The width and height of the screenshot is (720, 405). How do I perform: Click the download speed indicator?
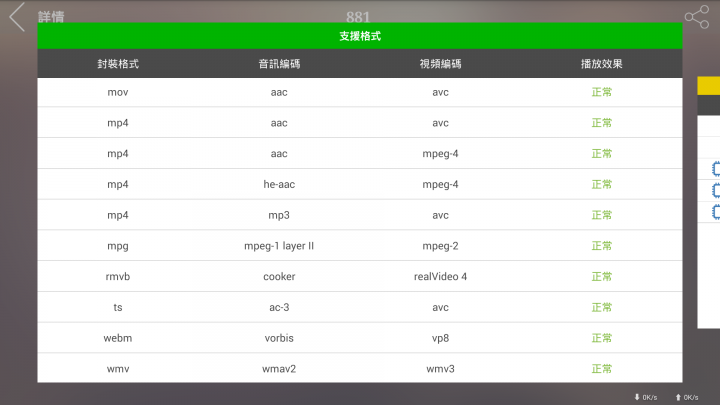pyautogui.click(x=646, y=397)
